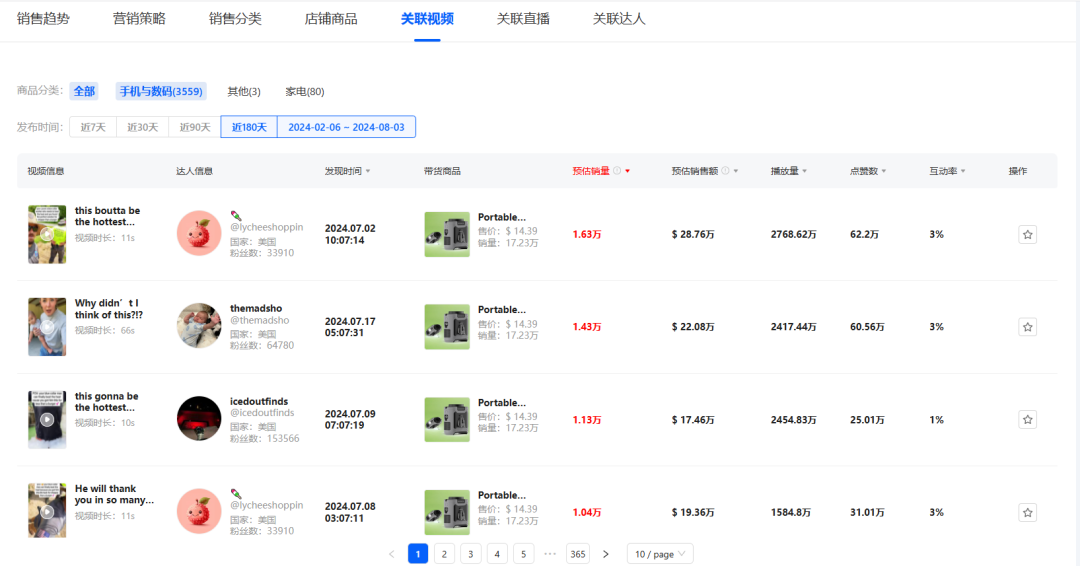Open Portable... product name in first row
The width and height of the screenshot is (1080, 566).
coord(502,217)
